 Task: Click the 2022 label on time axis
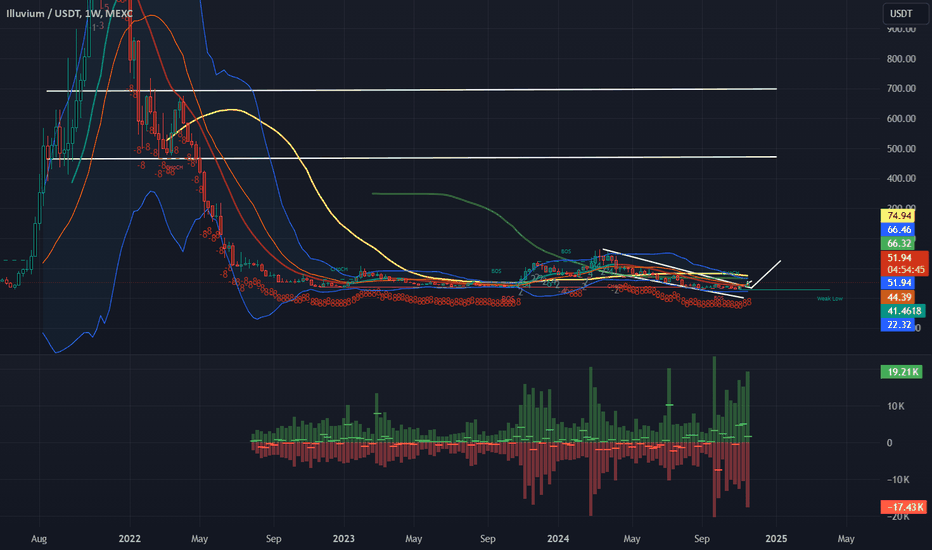tap(130, 539)
